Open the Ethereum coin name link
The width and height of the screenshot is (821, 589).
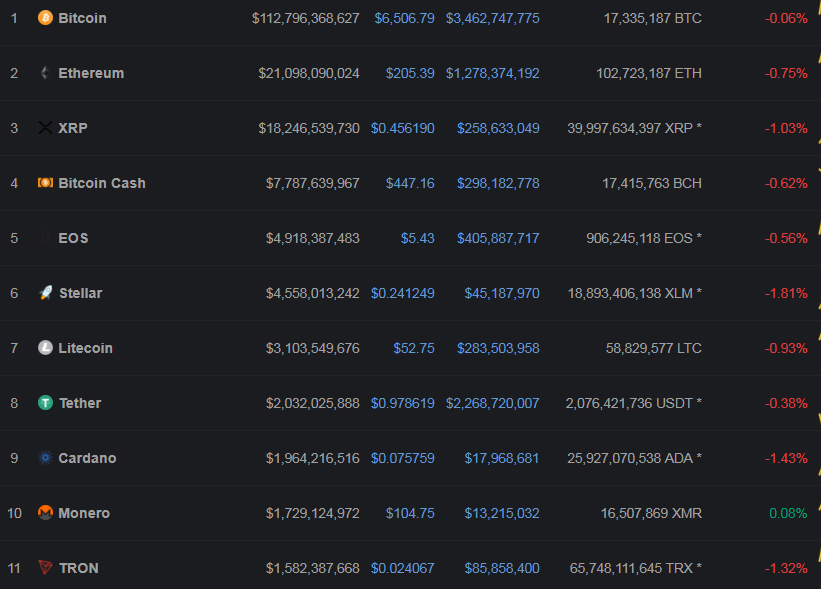91,73
